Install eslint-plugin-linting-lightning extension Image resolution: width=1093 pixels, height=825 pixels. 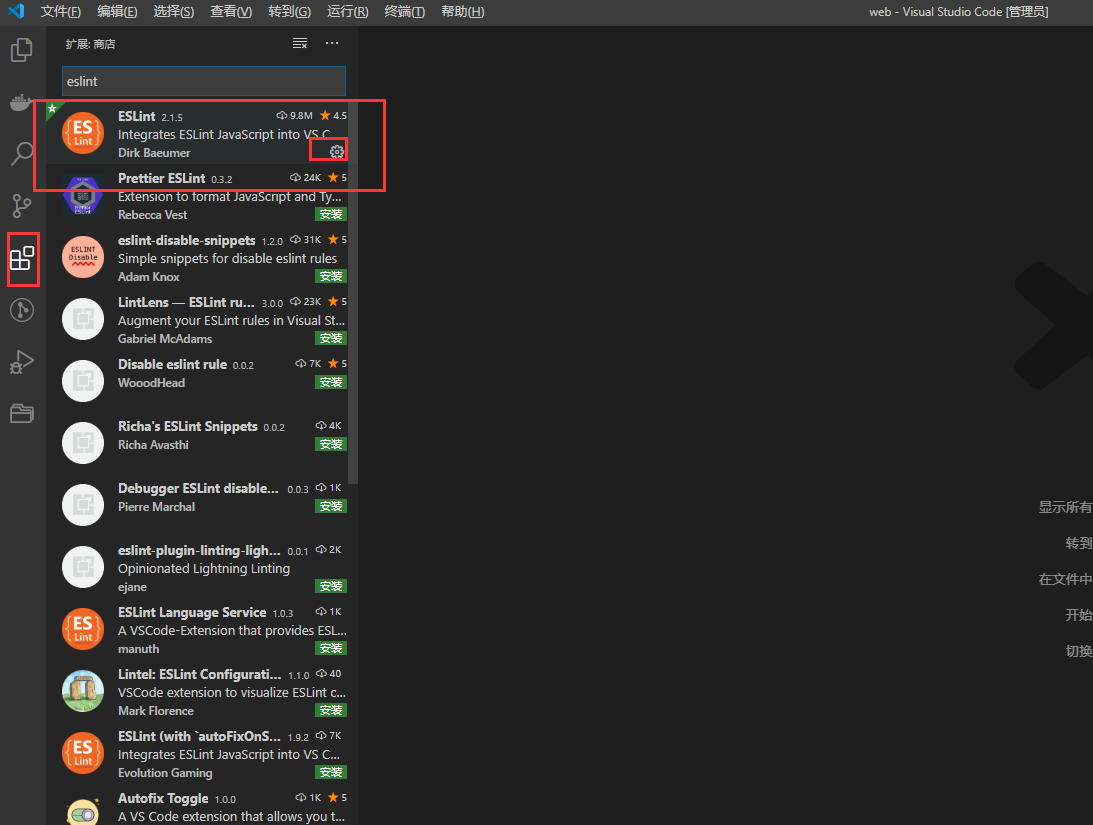330,586
